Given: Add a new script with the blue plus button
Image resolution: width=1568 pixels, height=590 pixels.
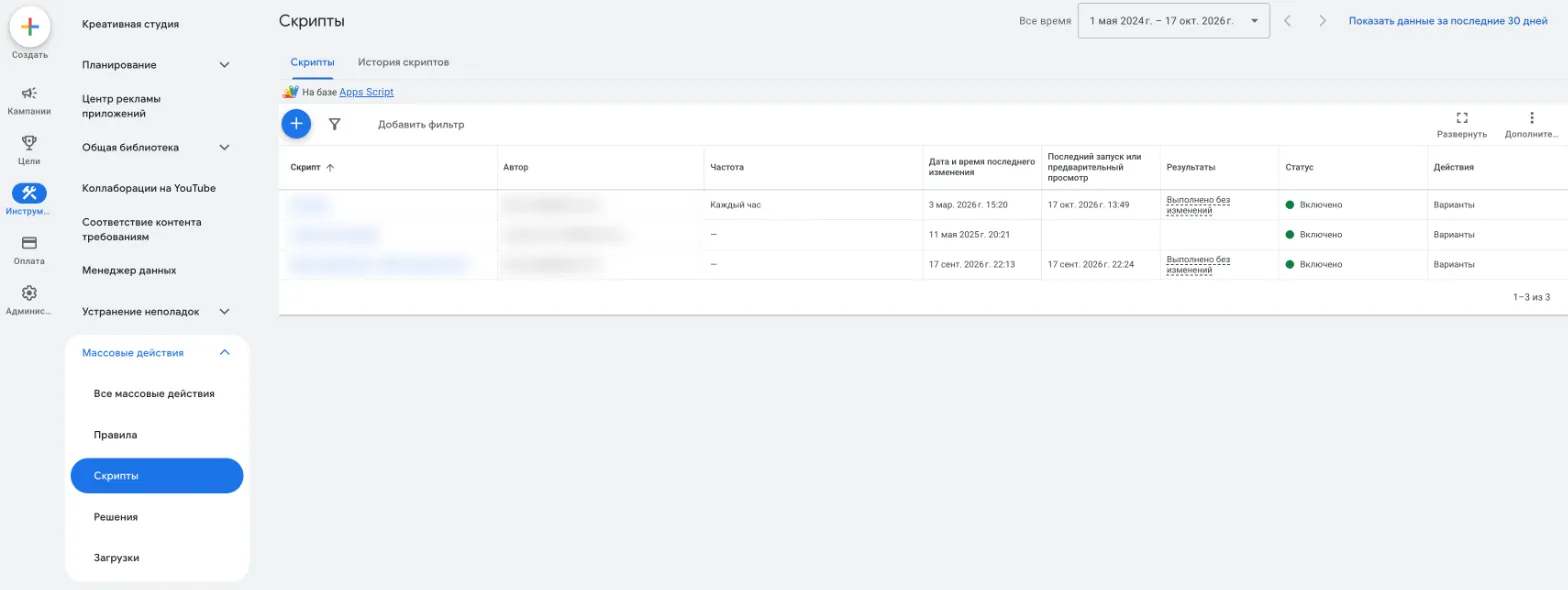Looking at the screenshot, I should pyautogui.click(x=296, y=124).
